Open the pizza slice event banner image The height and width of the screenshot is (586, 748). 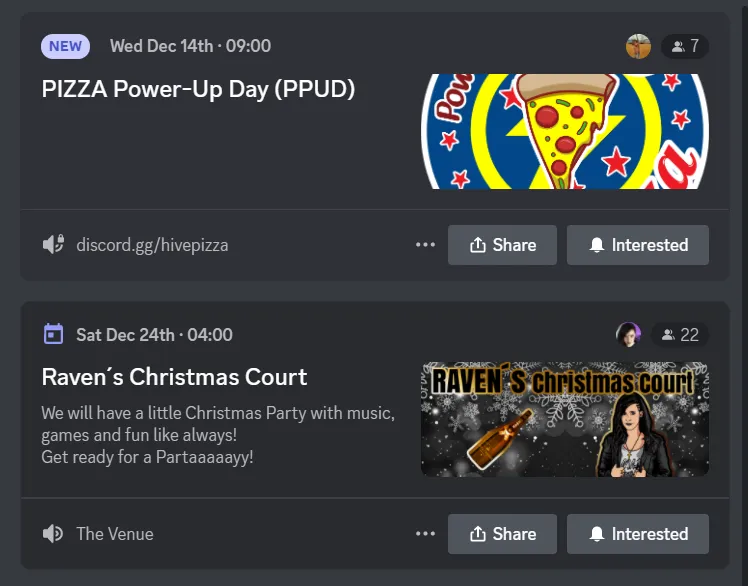[565, 131]
